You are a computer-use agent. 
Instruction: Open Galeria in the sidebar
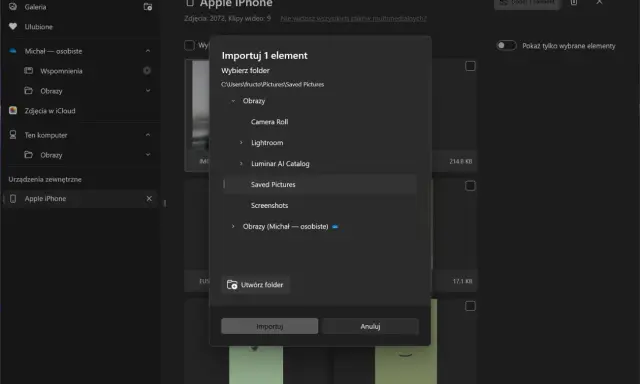pyautogui.click(x=35, y=7)
